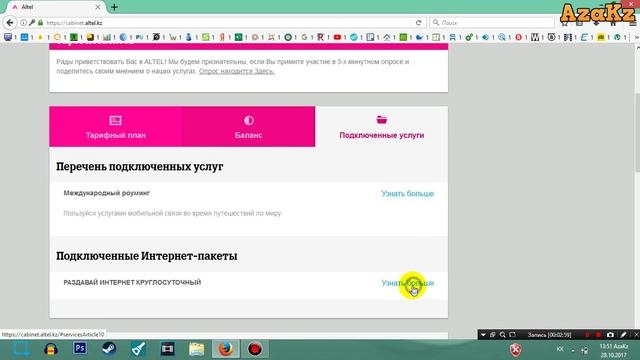The image size is (640, 360).
Task: Click the recorder panel camera screenshot icon
Action: tap(610, 335)
